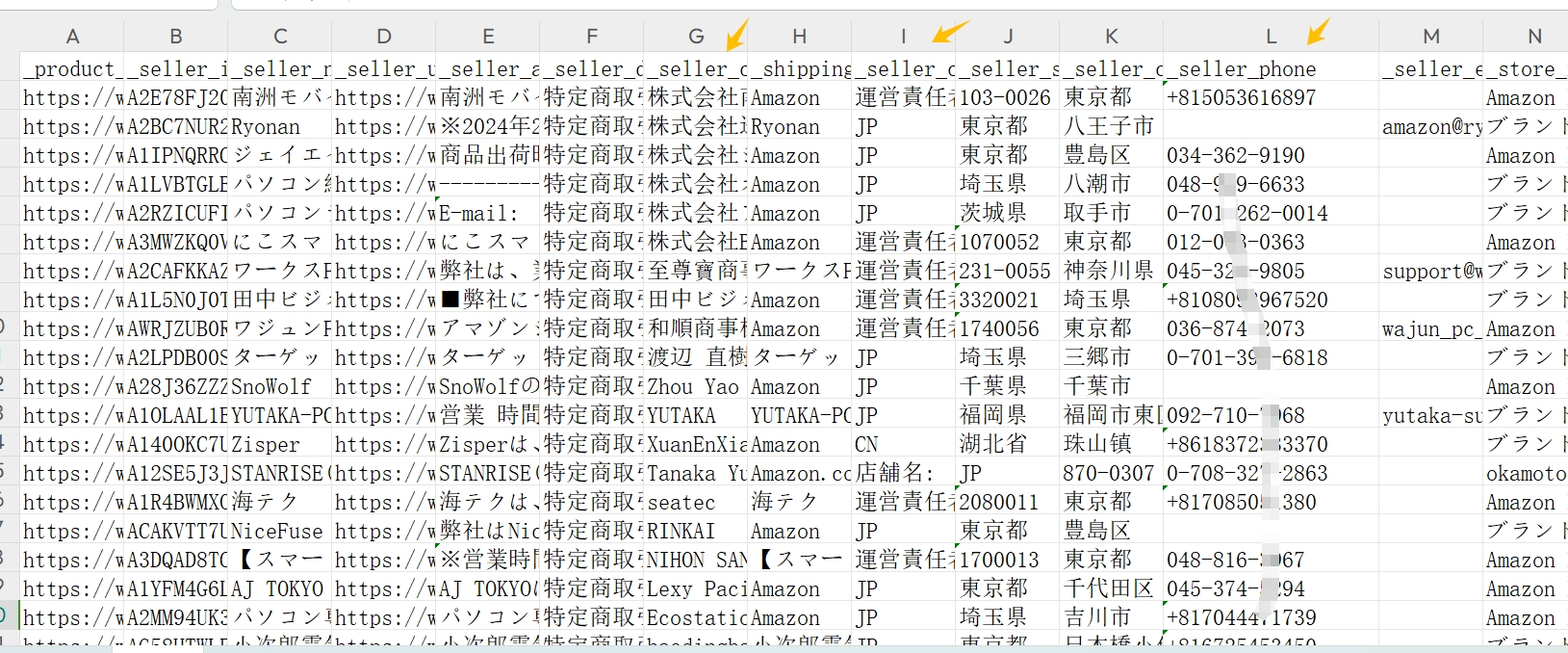Select the "Ecostatic" cell

pos(696,617)
